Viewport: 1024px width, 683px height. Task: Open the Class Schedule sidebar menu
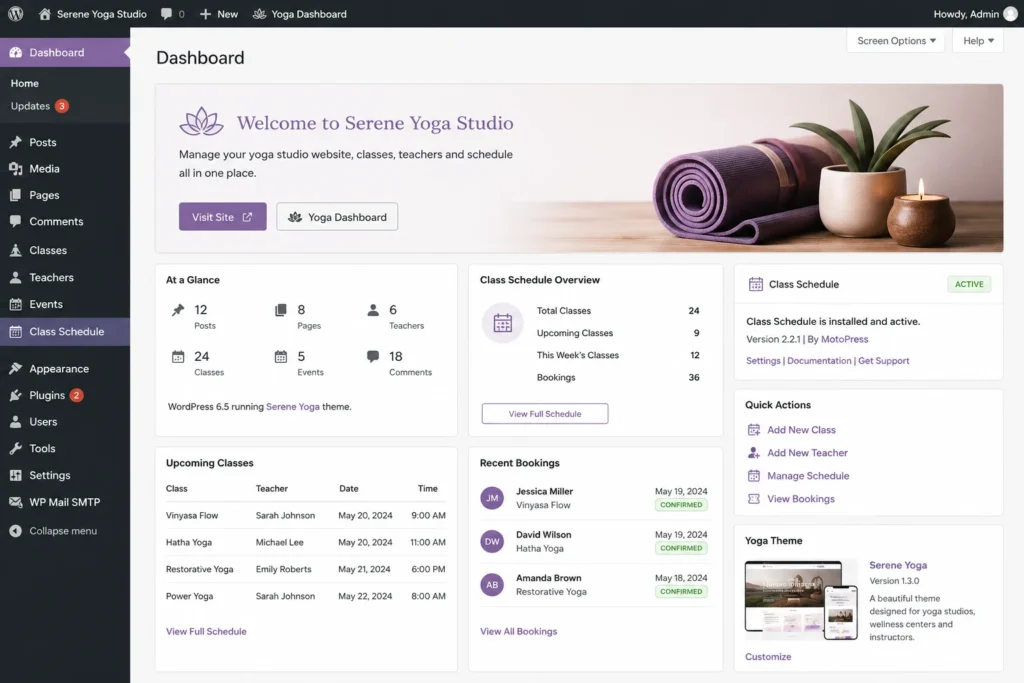pyautogui.click(x=65, y=331)
